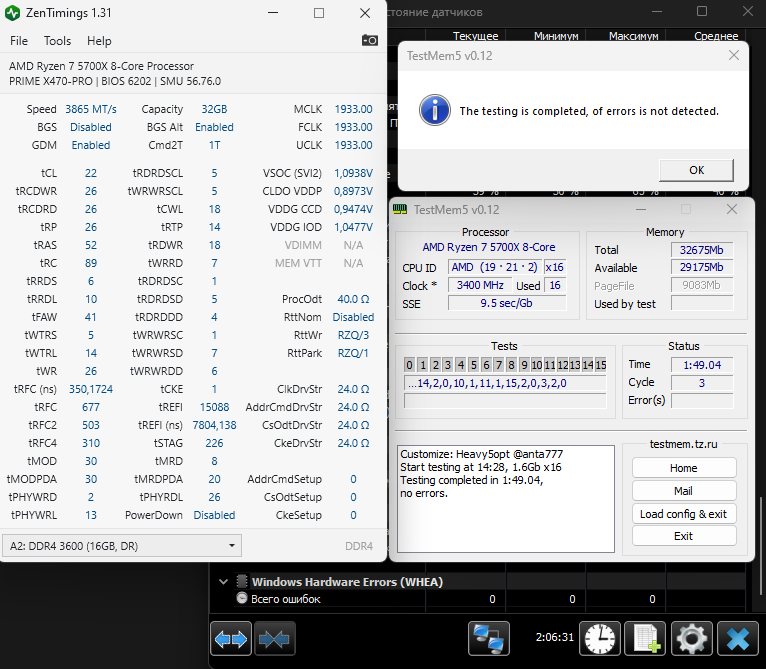
Task: Close the sensor window with the blue X icon
Action: click(737, 638)
